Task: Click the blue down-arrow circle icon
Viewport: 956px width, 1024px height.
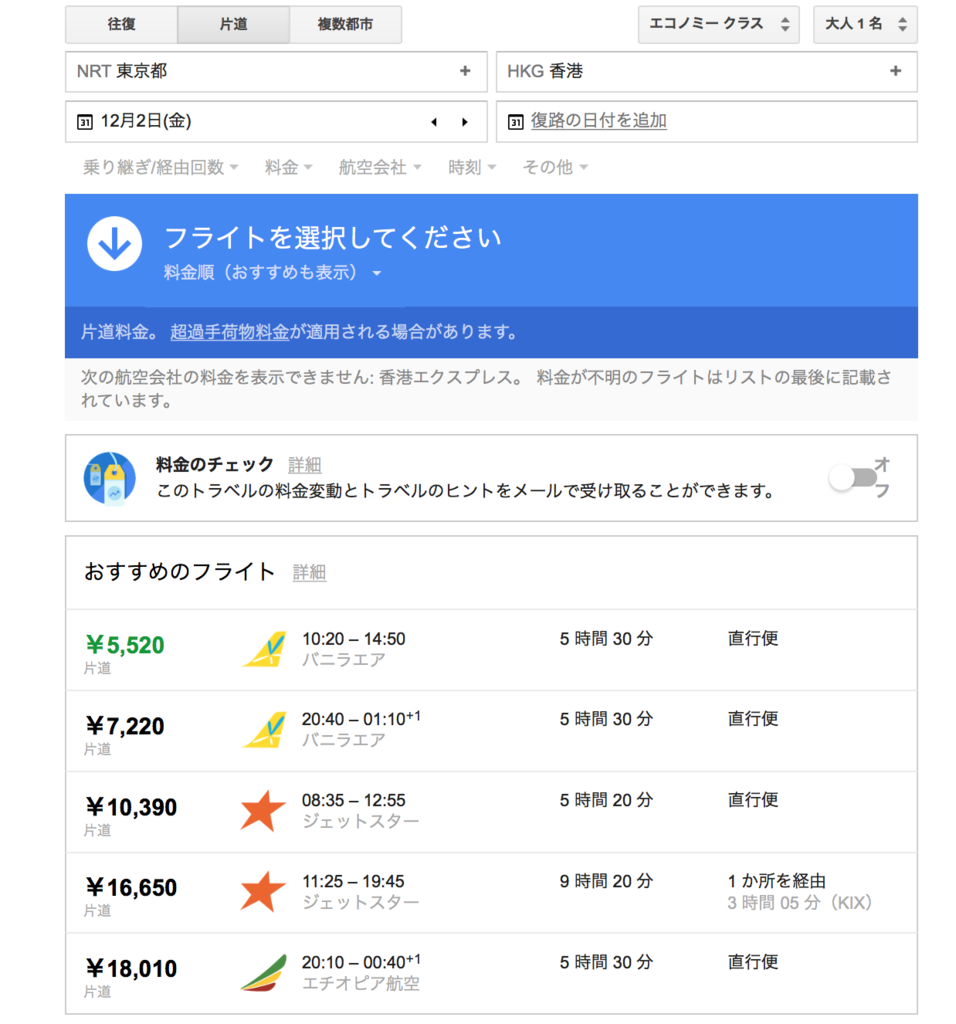Action: coord(114,244)
